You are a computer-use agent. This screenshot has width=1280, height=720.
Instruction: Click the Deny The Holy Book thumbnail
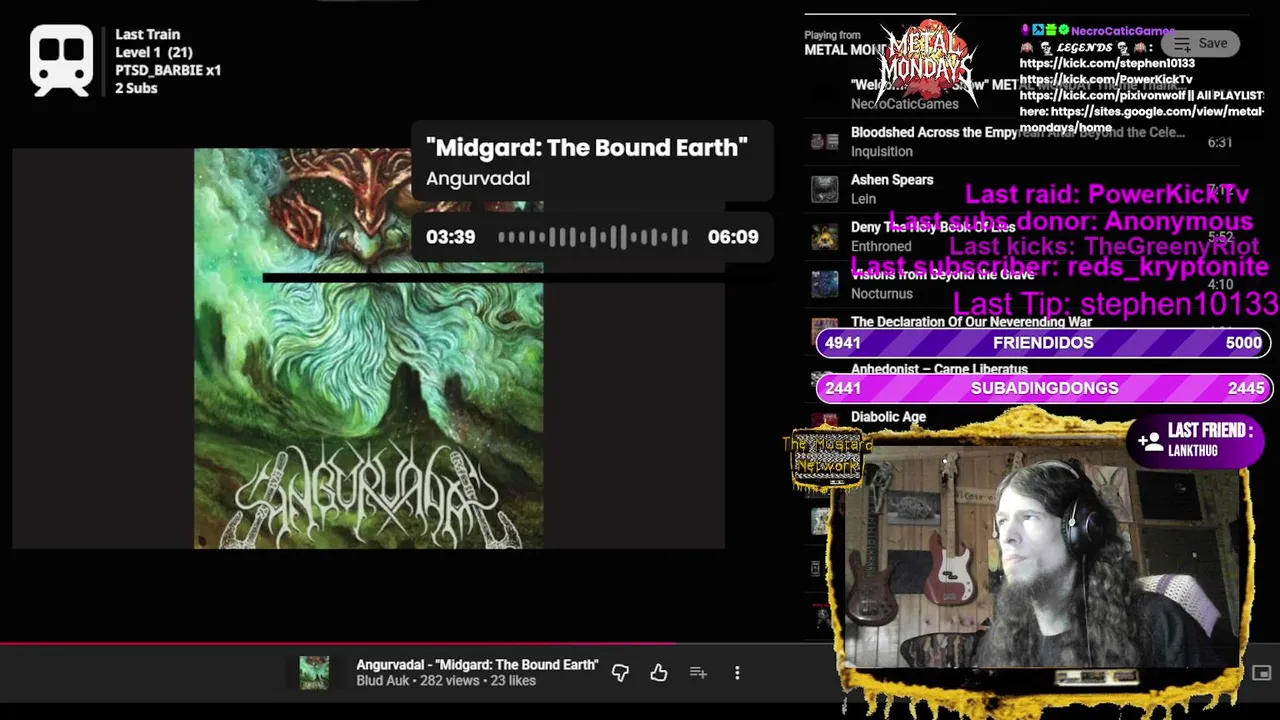point(824,237)
